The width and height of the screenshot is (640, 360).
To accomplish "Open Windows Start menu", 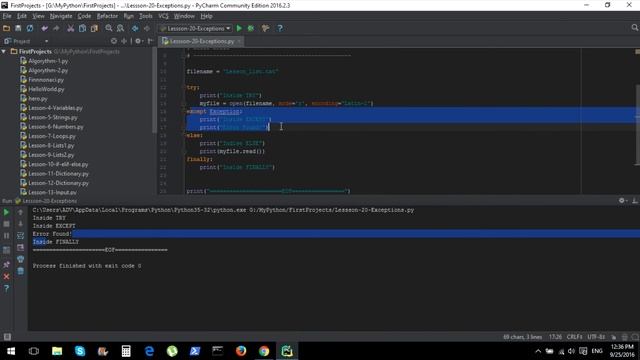I will pyautogui.click(x=11, y=351).
